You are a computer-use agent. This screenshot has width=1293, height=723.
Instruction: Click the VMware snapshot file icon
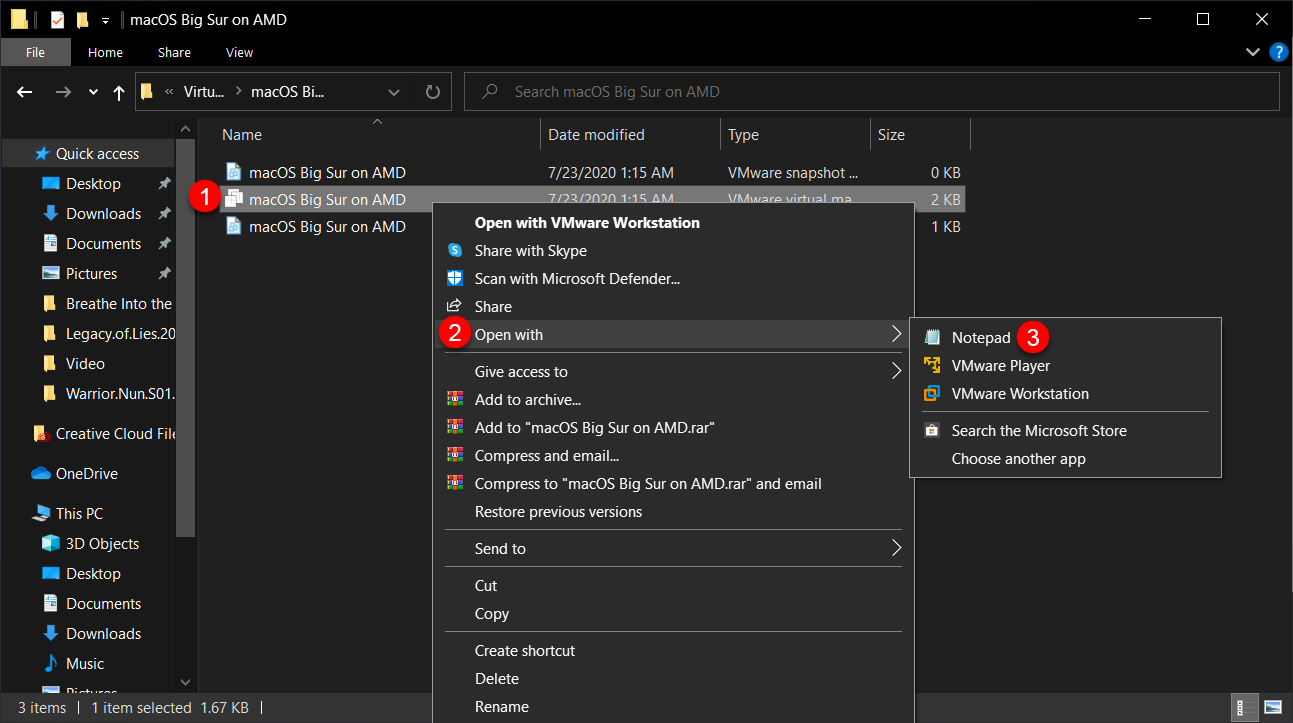234,172
